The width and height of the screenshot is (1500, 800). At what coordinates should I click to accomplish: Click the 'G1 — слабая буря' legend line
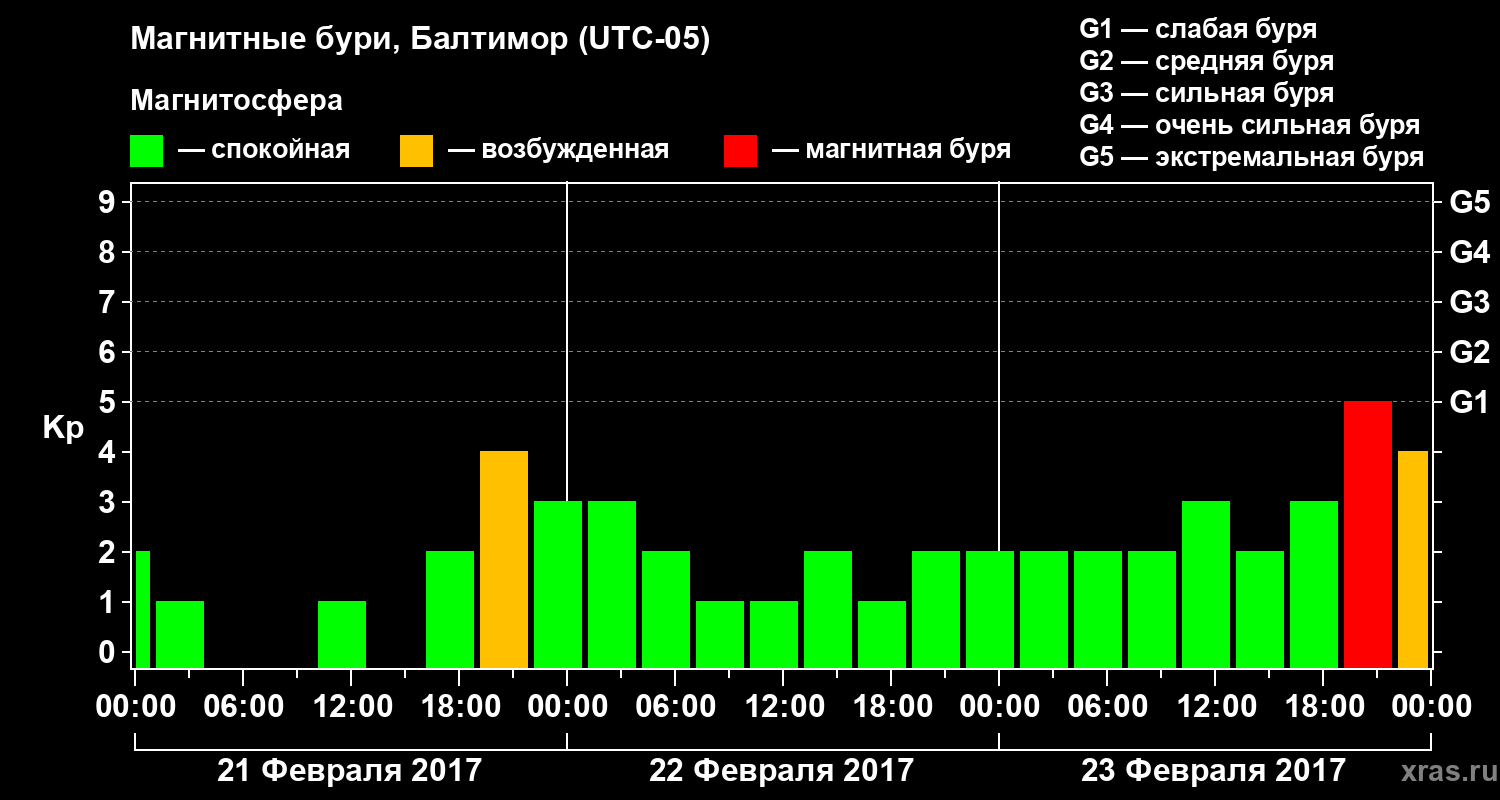pyautogui.click(x=1198, y=29)
